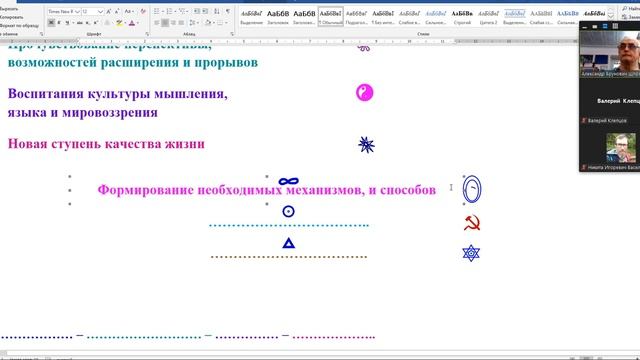Click the Bullets list icon

(156, 11)
